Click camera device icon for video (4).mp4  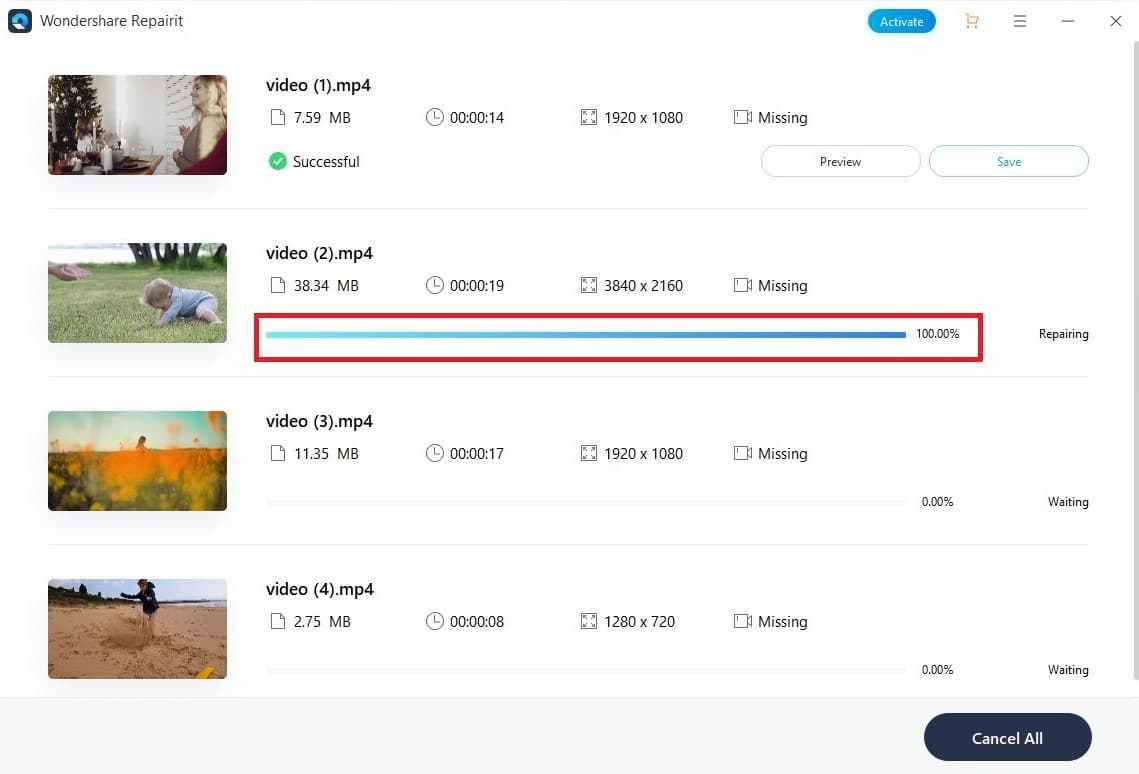[x=742, y=621]
